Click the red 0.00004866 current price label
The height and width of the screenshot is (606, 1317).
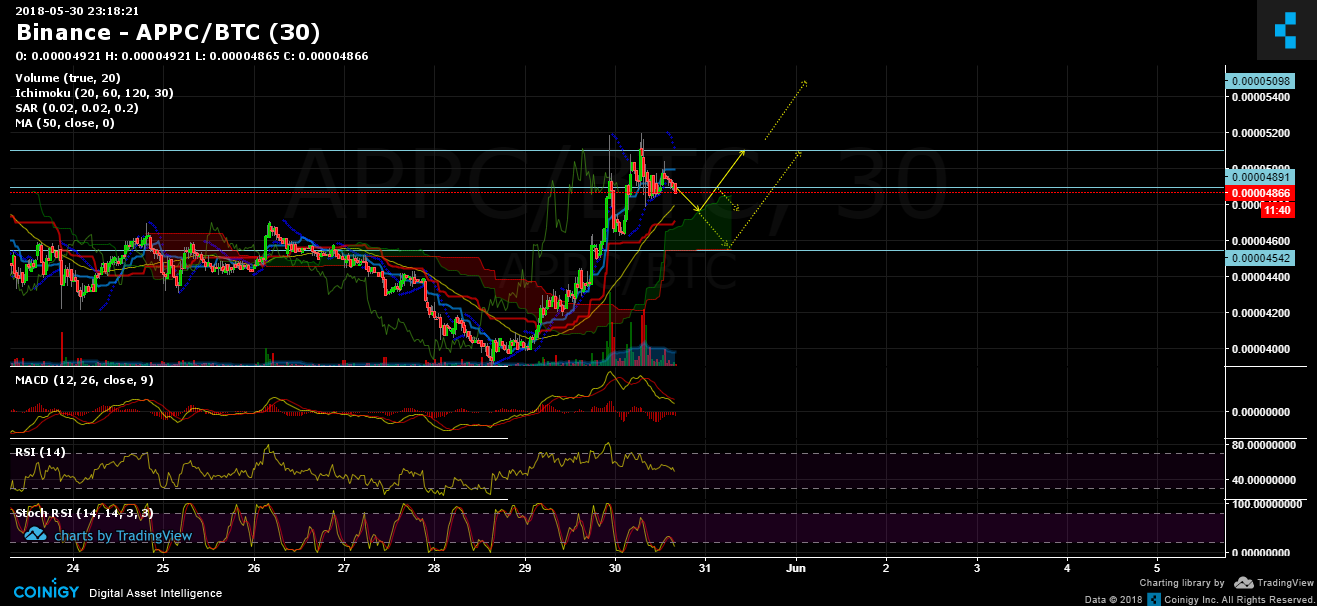1262,193
